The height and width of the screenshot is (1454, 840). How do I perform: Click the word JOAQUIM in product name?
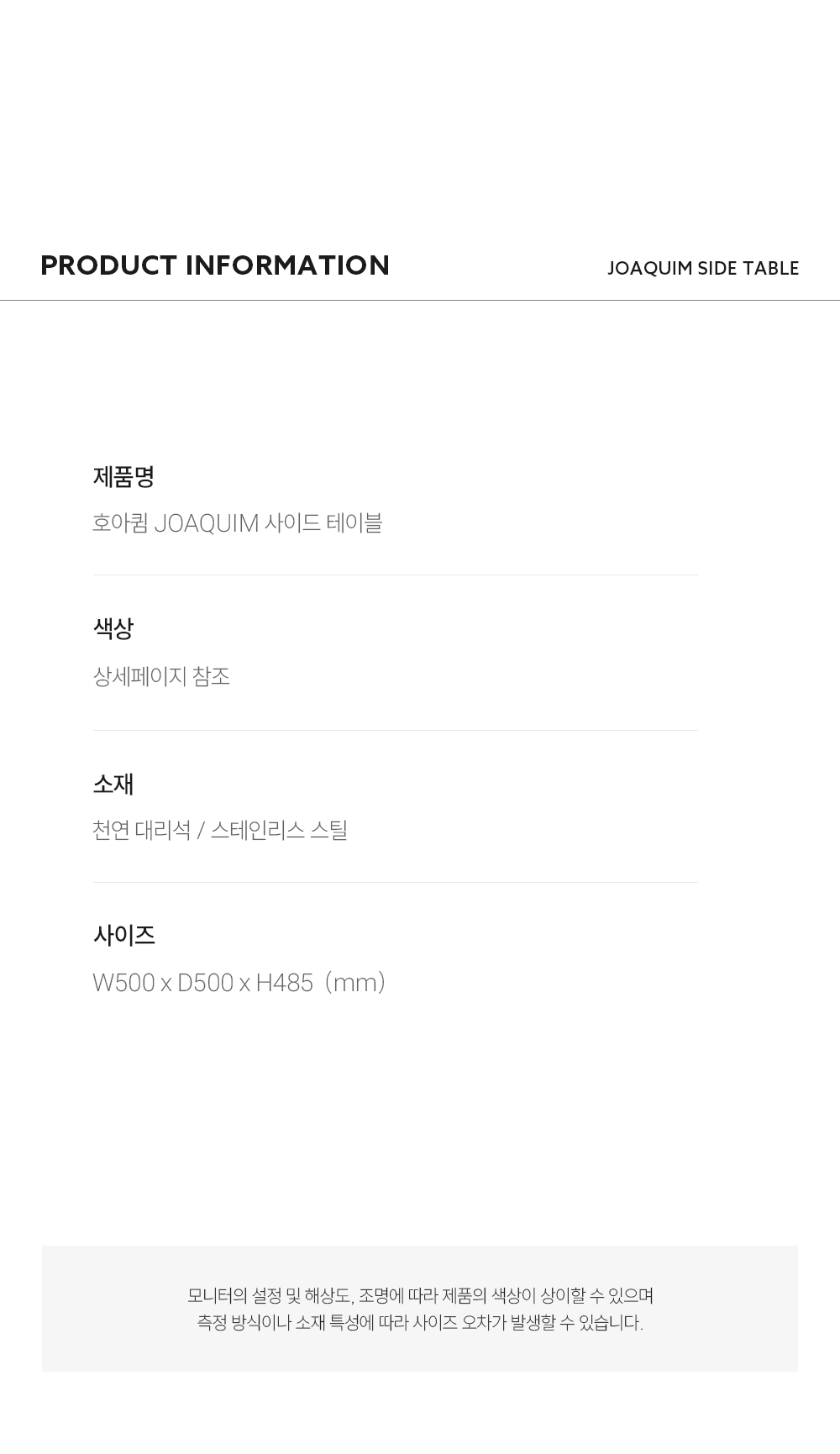tap(207, 523)
